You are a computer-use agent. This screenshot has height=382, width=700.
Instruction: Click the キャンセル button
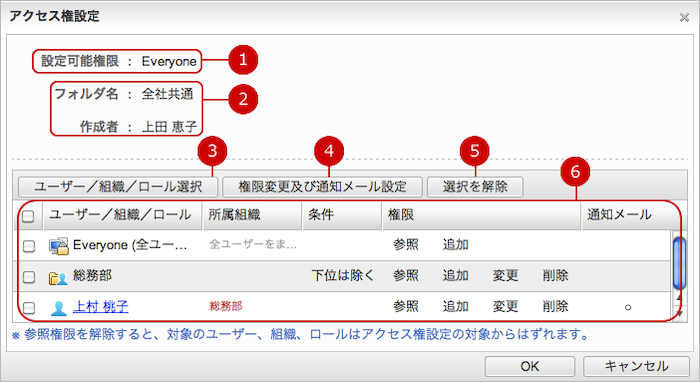coord(636,366)
